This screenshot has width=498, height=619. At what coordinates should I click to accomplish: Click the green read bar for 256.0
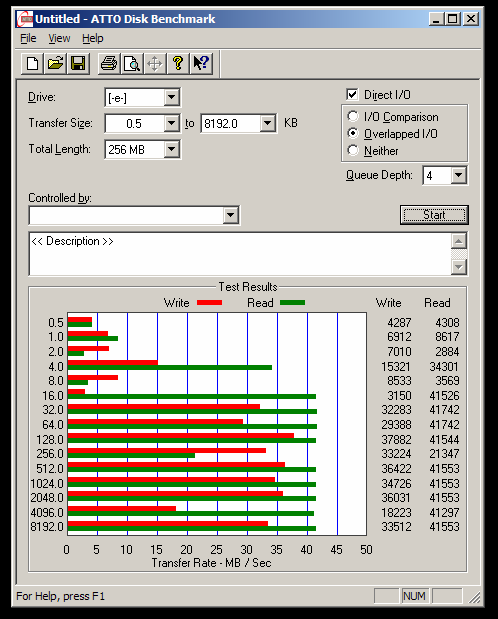tap(132, 455)
